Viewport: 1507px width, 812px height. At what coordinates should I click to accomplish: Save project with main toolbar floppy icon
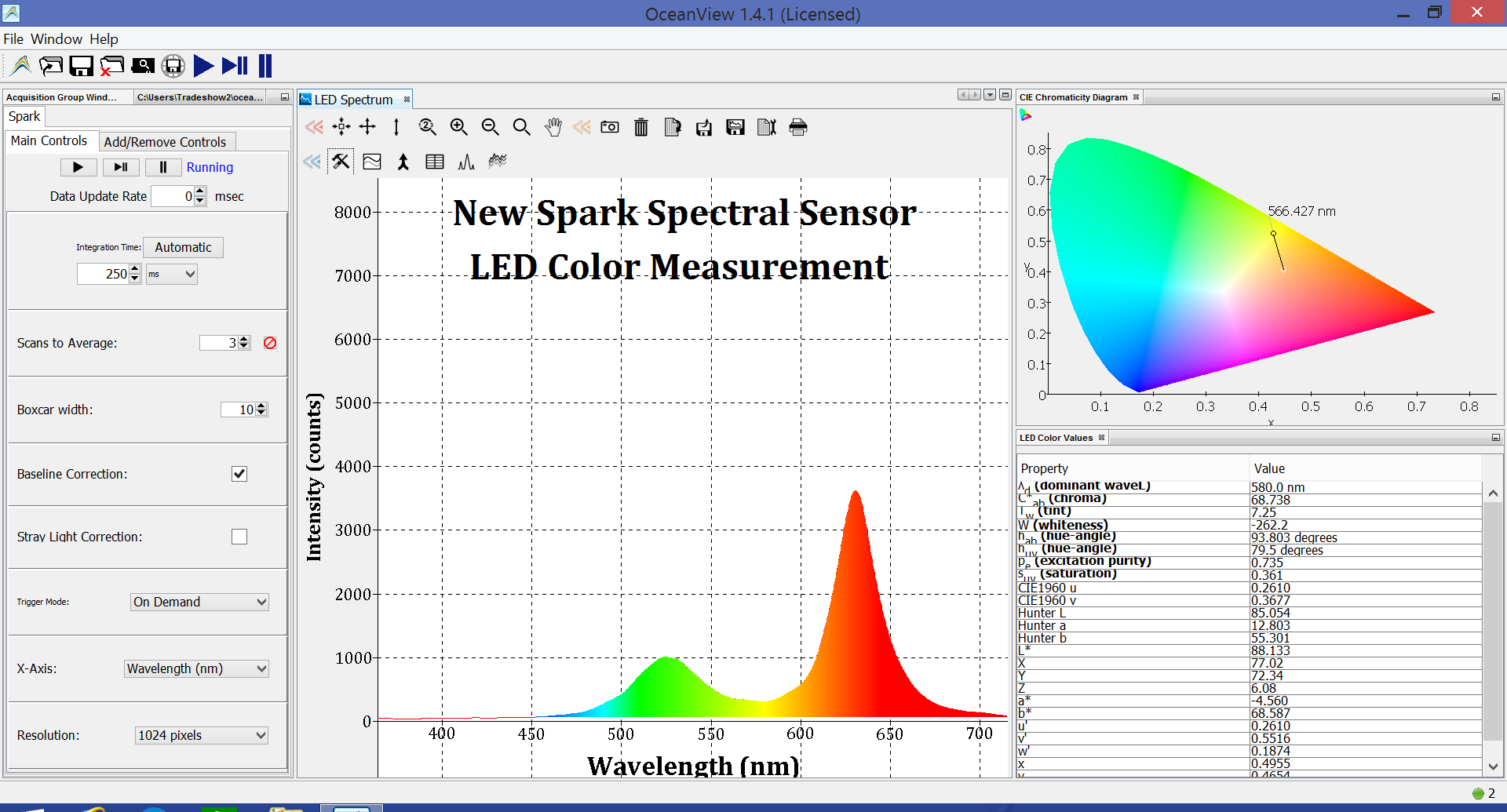click(81, 66)
